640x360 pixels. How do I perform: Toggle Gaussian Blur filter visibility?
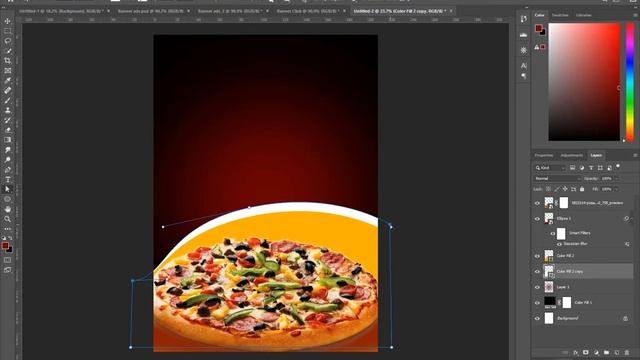click(559, 244)
